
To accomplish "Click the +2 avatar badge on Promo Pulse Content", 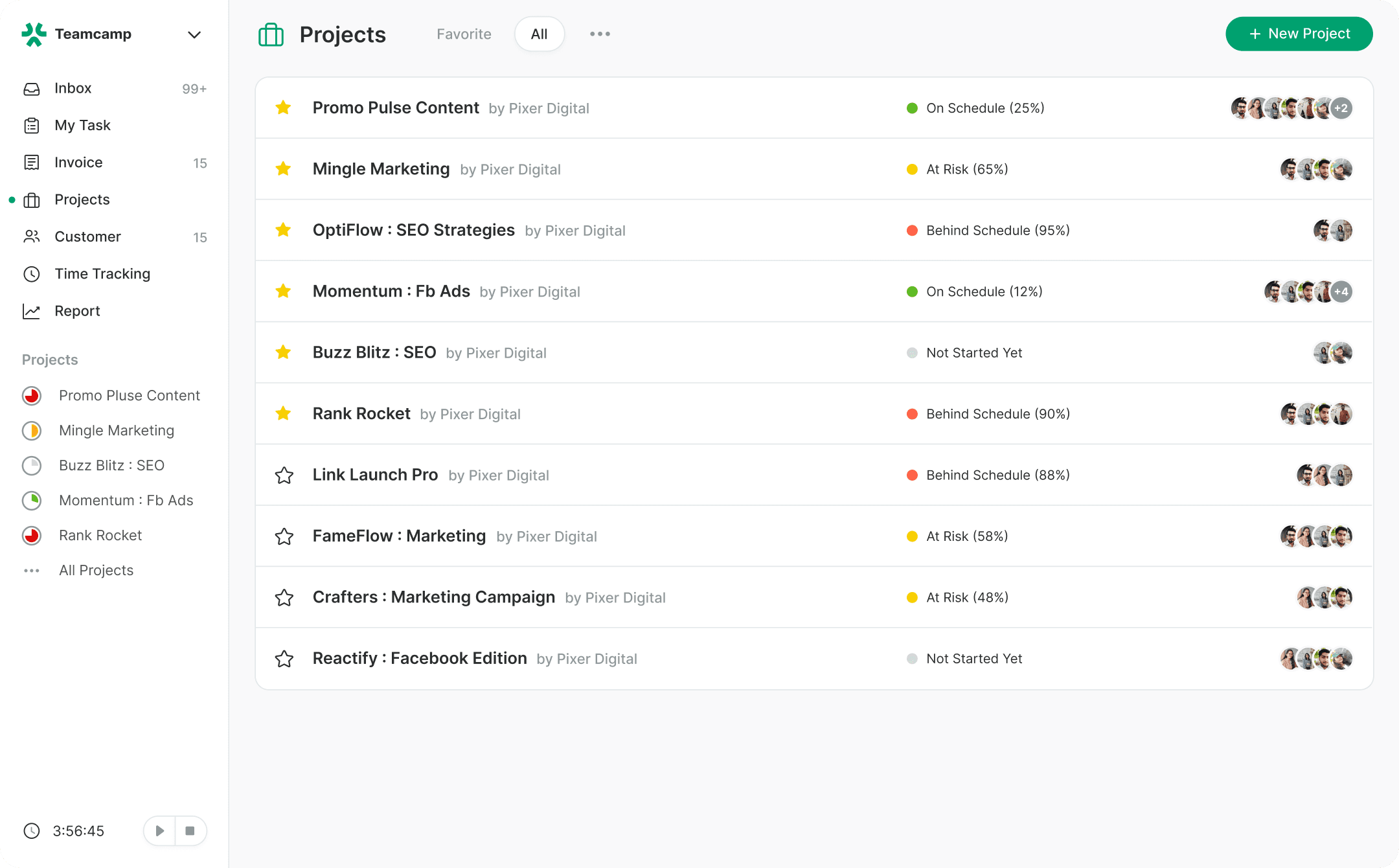I will point(1341,108).
